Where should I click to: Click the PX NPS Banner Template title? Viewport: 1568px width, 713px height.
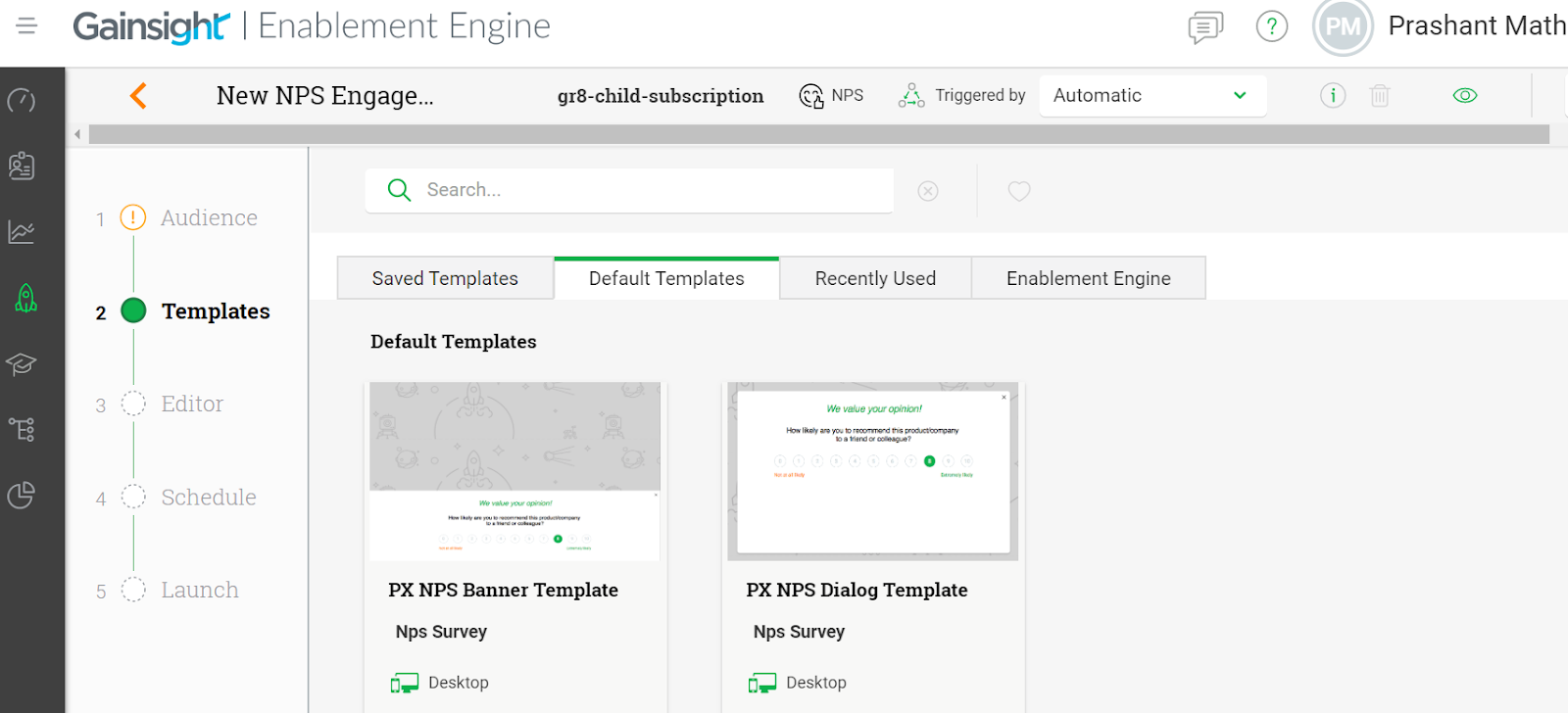pyautogui.click(x=503, y=590)
